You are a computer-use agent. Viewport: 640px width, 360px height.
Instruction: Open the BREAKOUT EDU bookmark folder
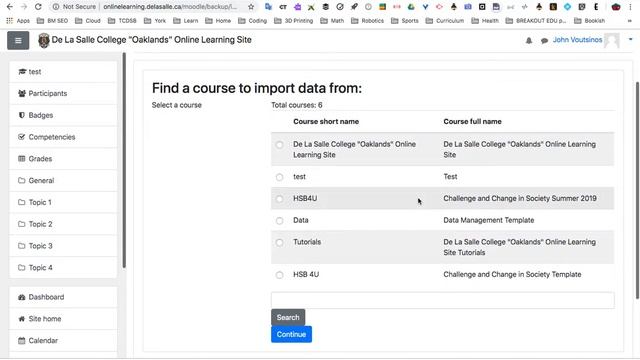pos(536,20)
